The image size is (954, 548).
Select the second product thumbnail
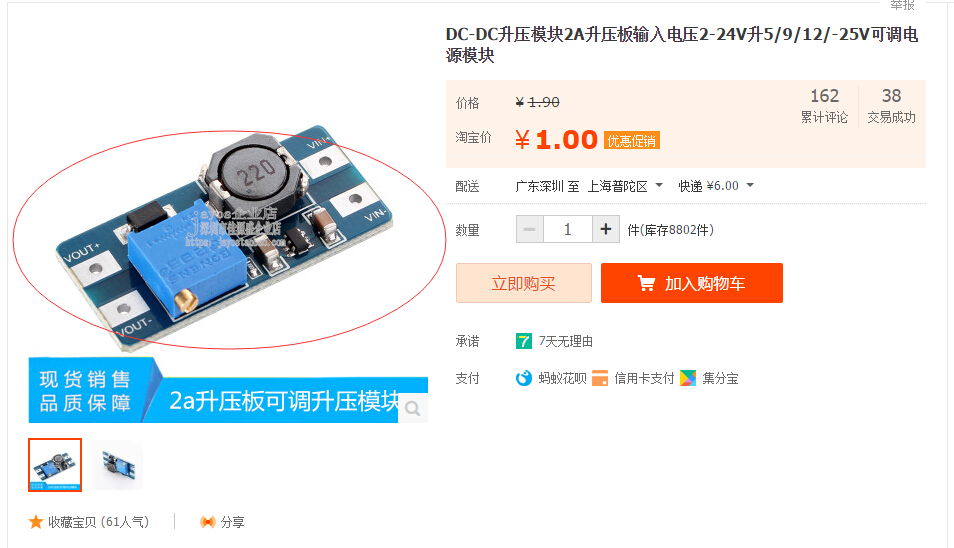click(118, 465)
